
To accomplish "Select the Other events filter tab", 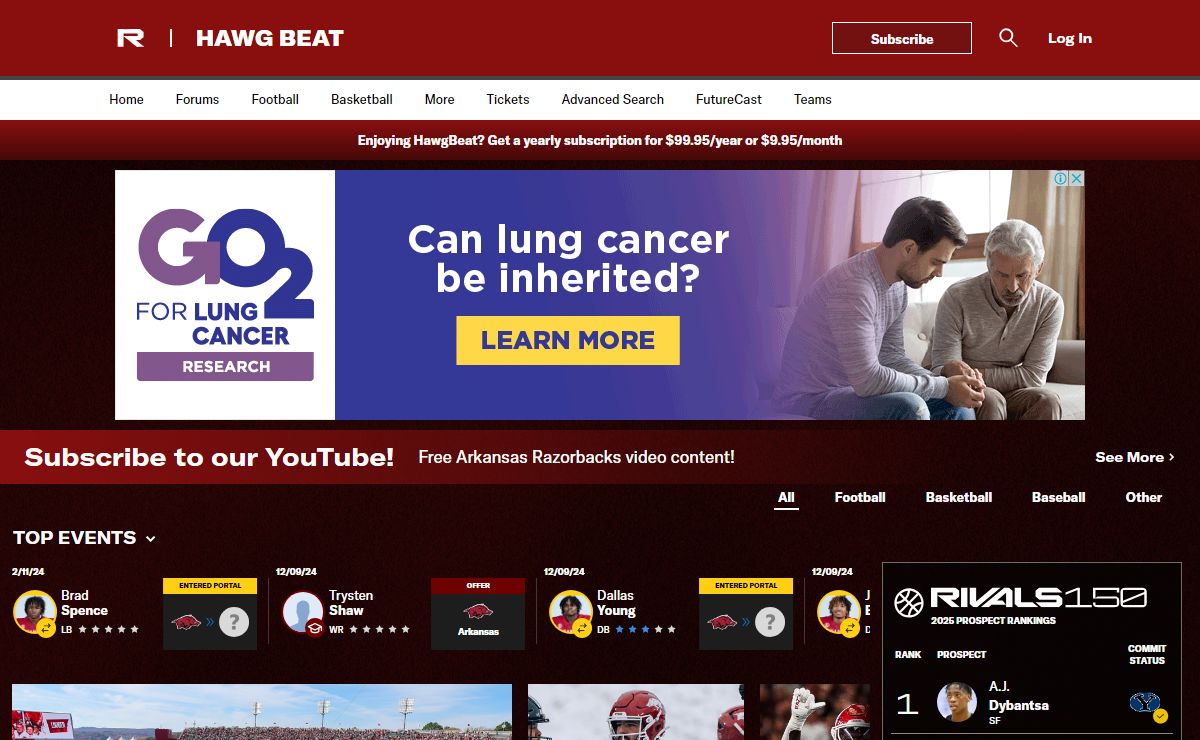I will point(1144,497).
